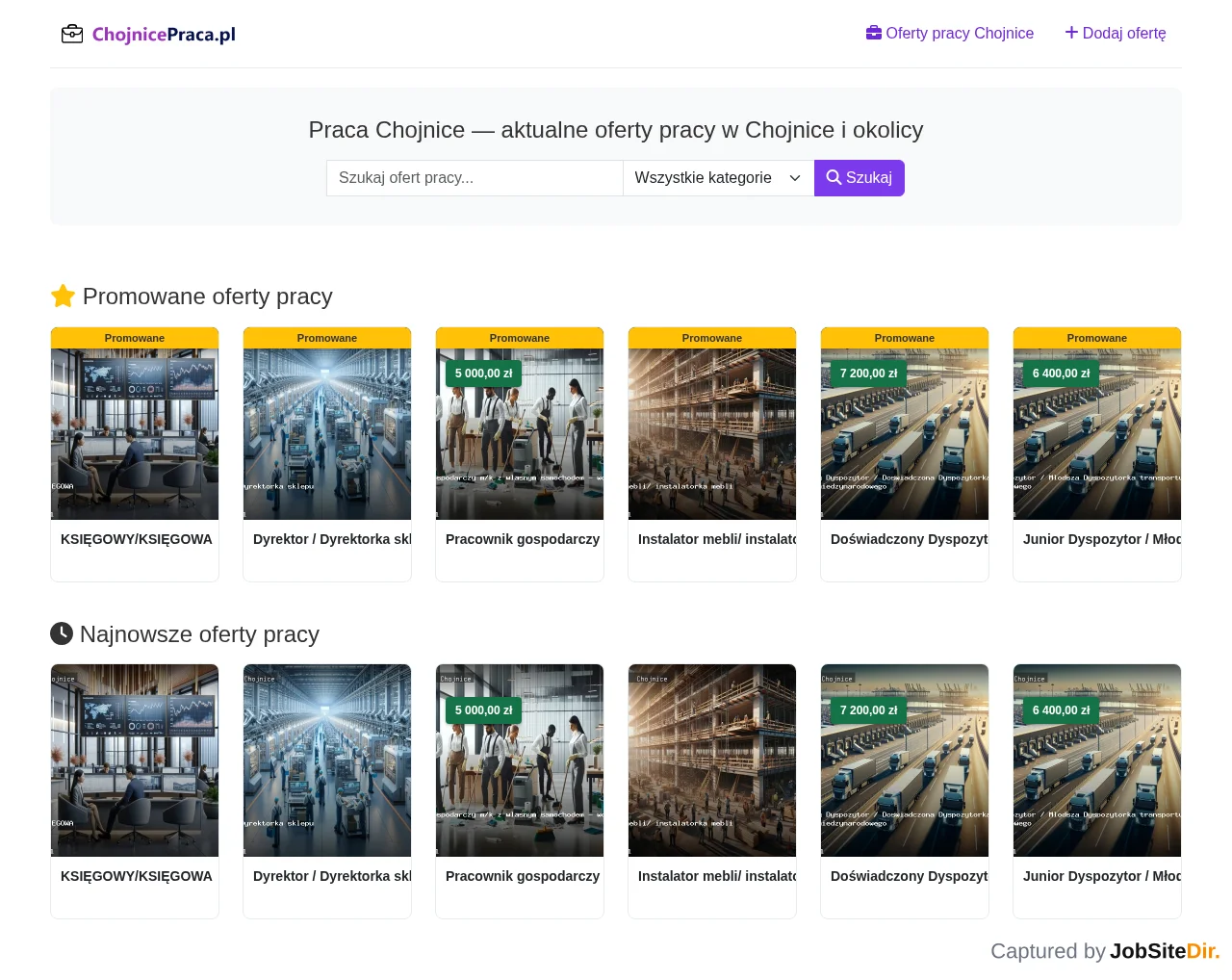1232x980 pixels.
Task: Click Promowane label above KSIĘGOWY card
Action: coord(135,338)
